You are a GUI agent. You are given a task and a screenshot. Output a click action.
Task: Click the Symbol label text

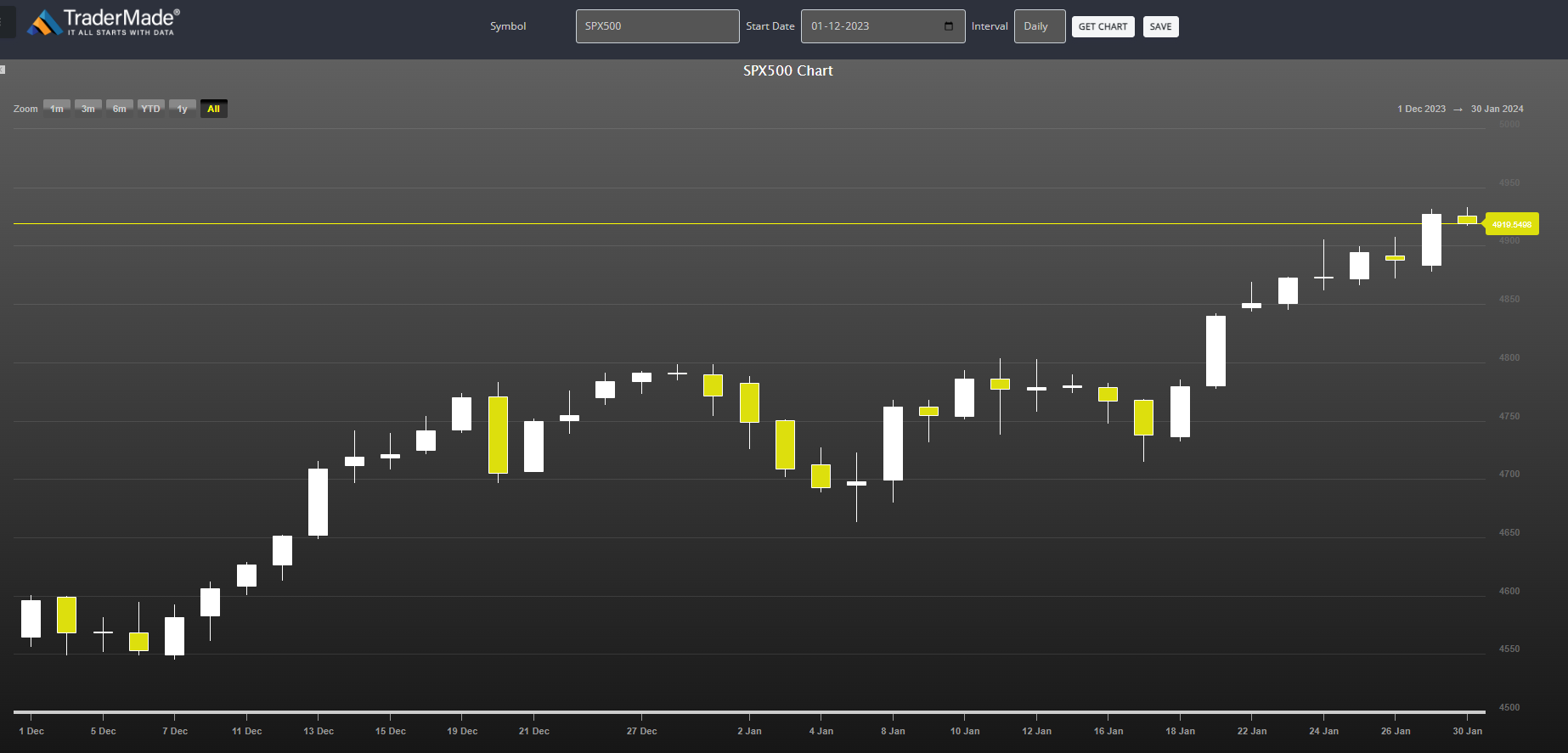[508, 26]
